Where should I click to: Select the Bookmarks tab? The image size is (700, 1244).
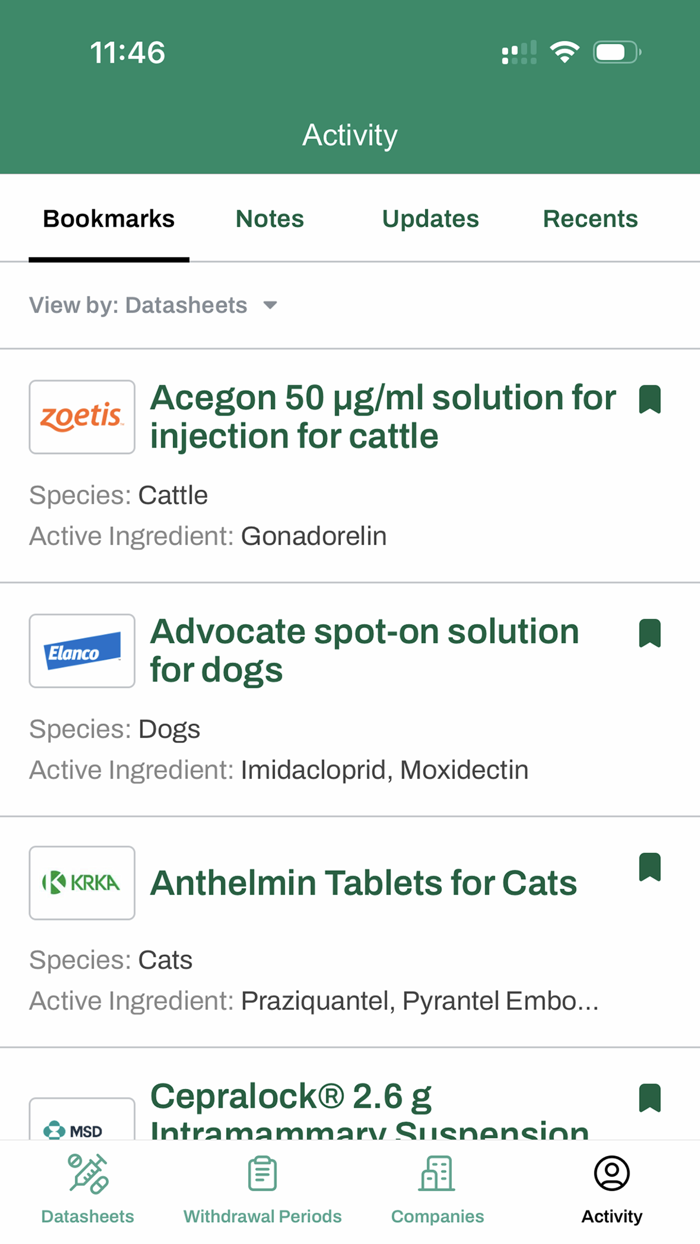109,219
